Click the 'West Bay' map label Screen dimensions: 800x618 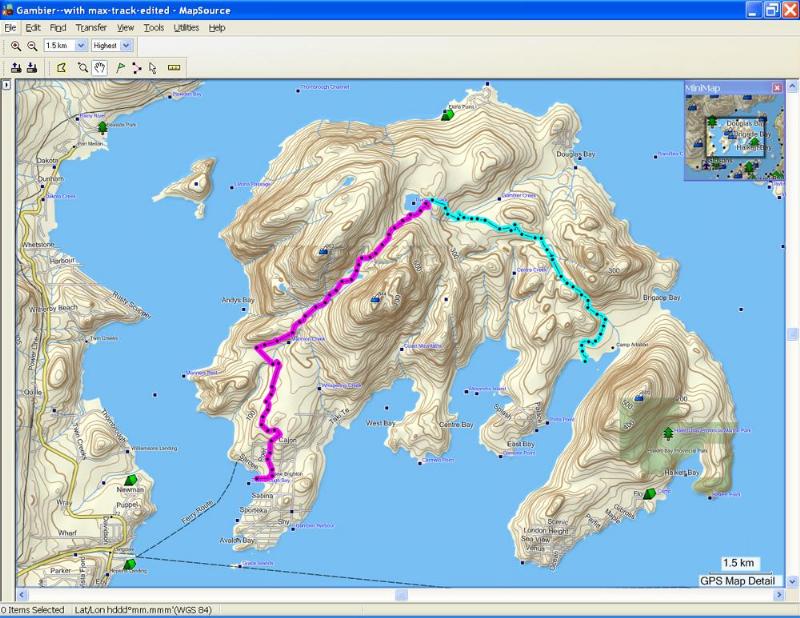tap(381, 423)
